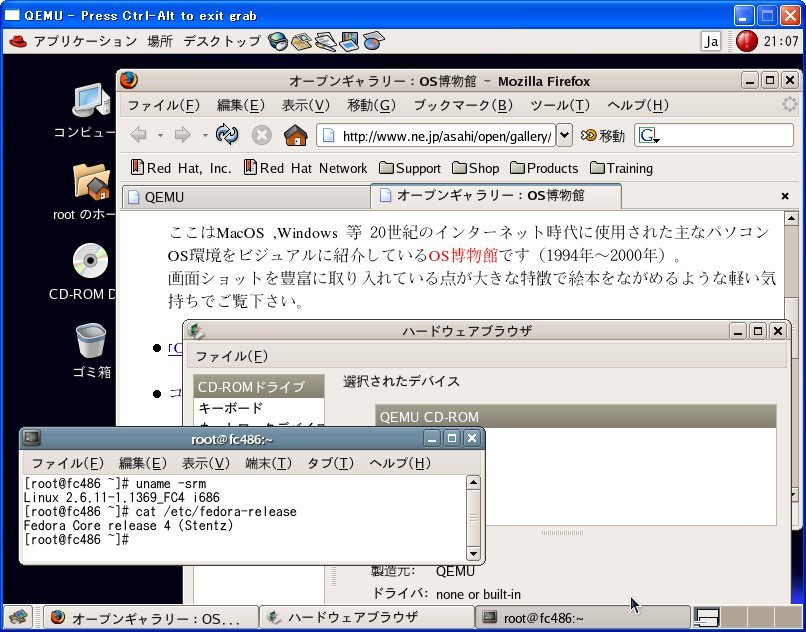Open the terminal's タブ(T) menu
Screen dimensions: 806x632
(x=331, y=463)
